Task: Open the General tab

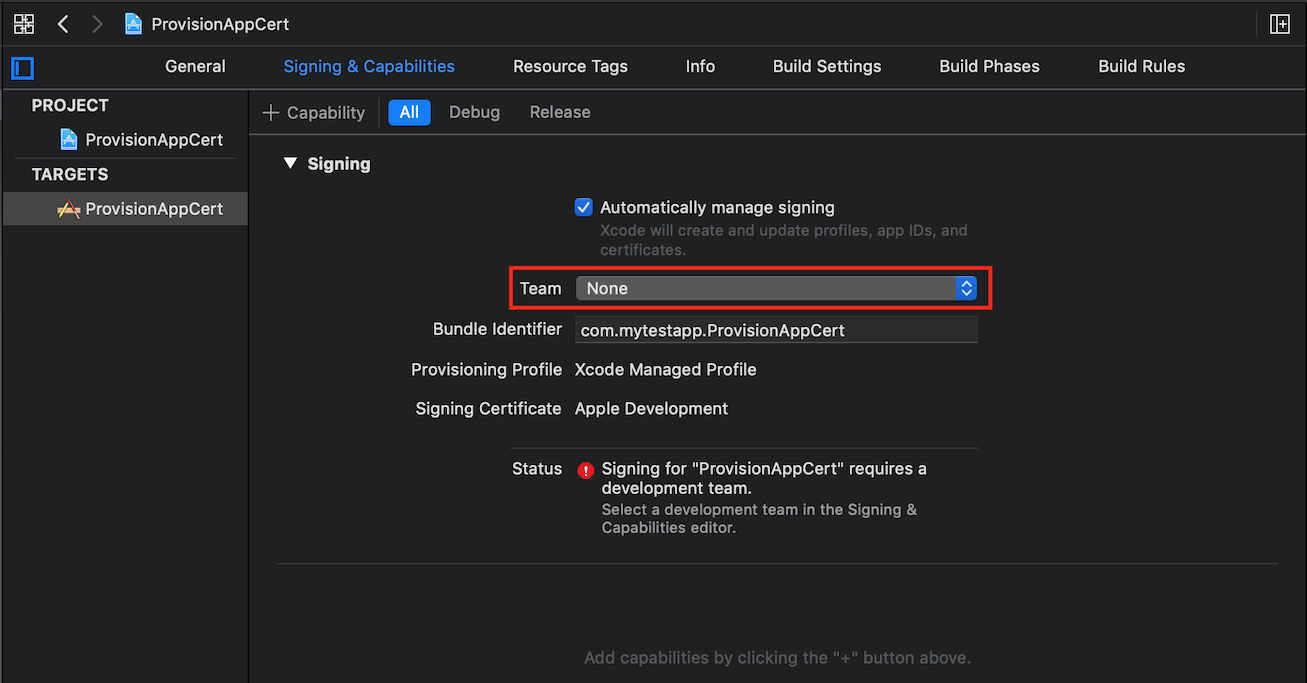Action: pyautogui.click(x=195, y=67)
